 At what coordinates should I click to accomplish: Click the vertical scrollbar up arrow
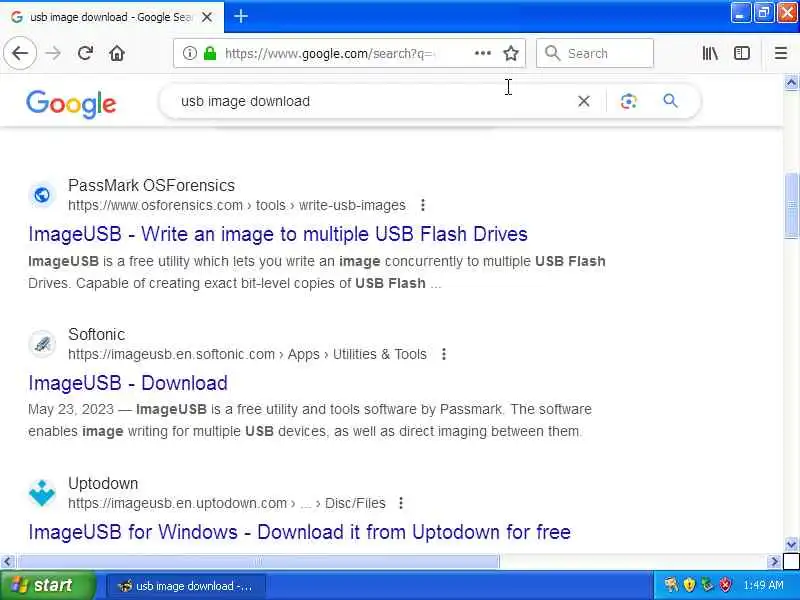[x=791, y=82]
